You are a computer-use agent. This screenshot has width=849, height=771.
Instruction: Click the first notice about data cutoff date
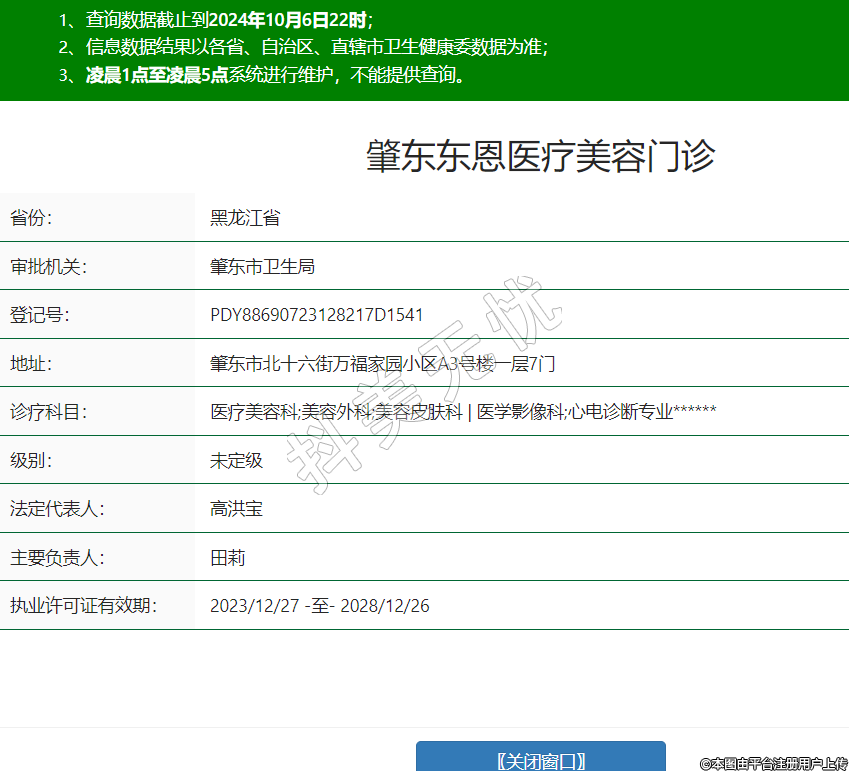pos(215,20)
